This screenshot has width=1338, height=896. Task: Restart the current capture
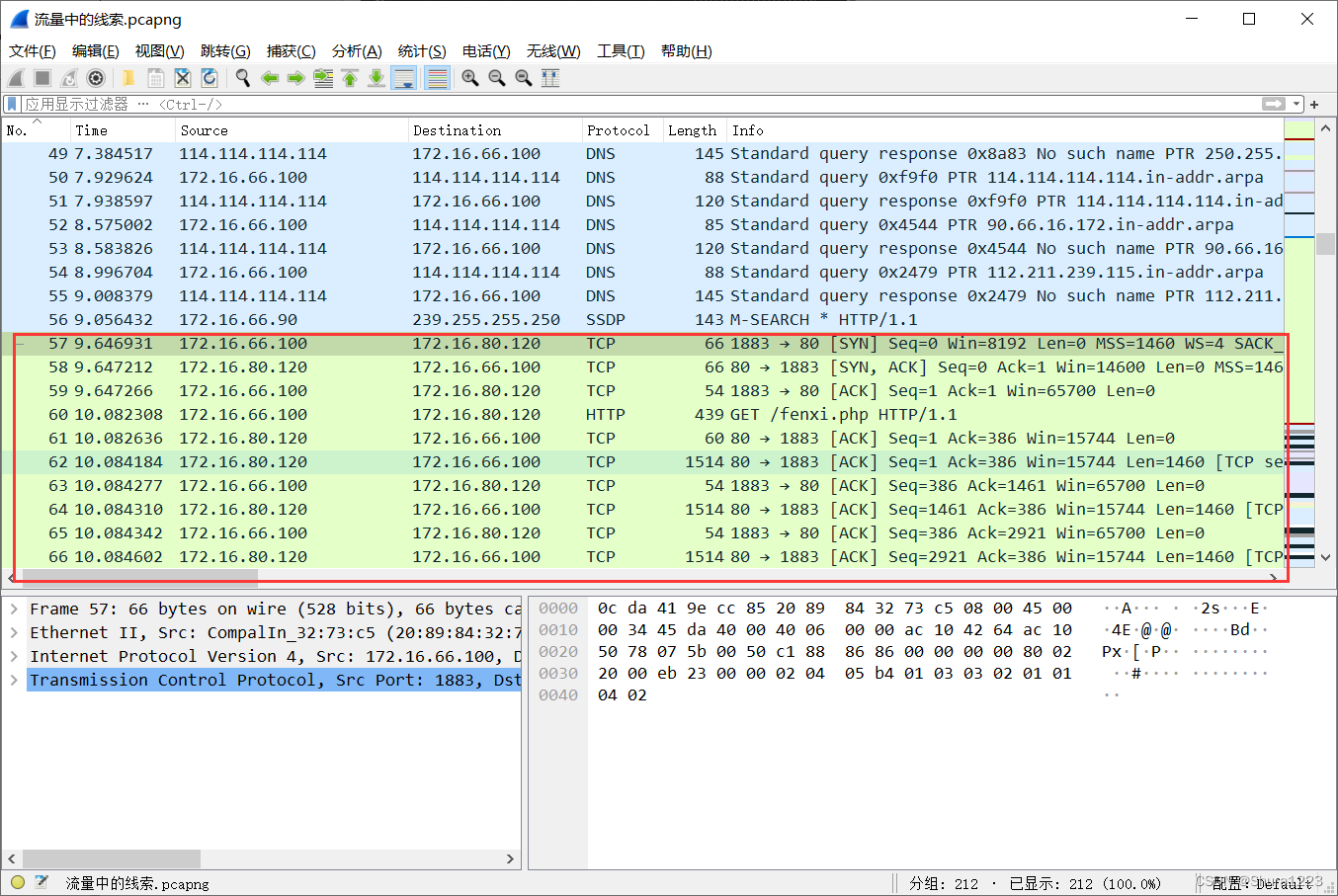(69, 78)
